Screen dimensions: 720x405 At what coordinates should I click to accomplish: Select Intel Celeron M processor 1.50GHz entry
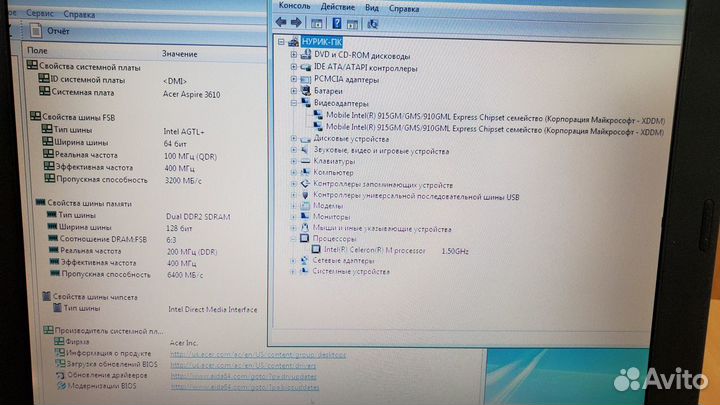pos(396,251)
